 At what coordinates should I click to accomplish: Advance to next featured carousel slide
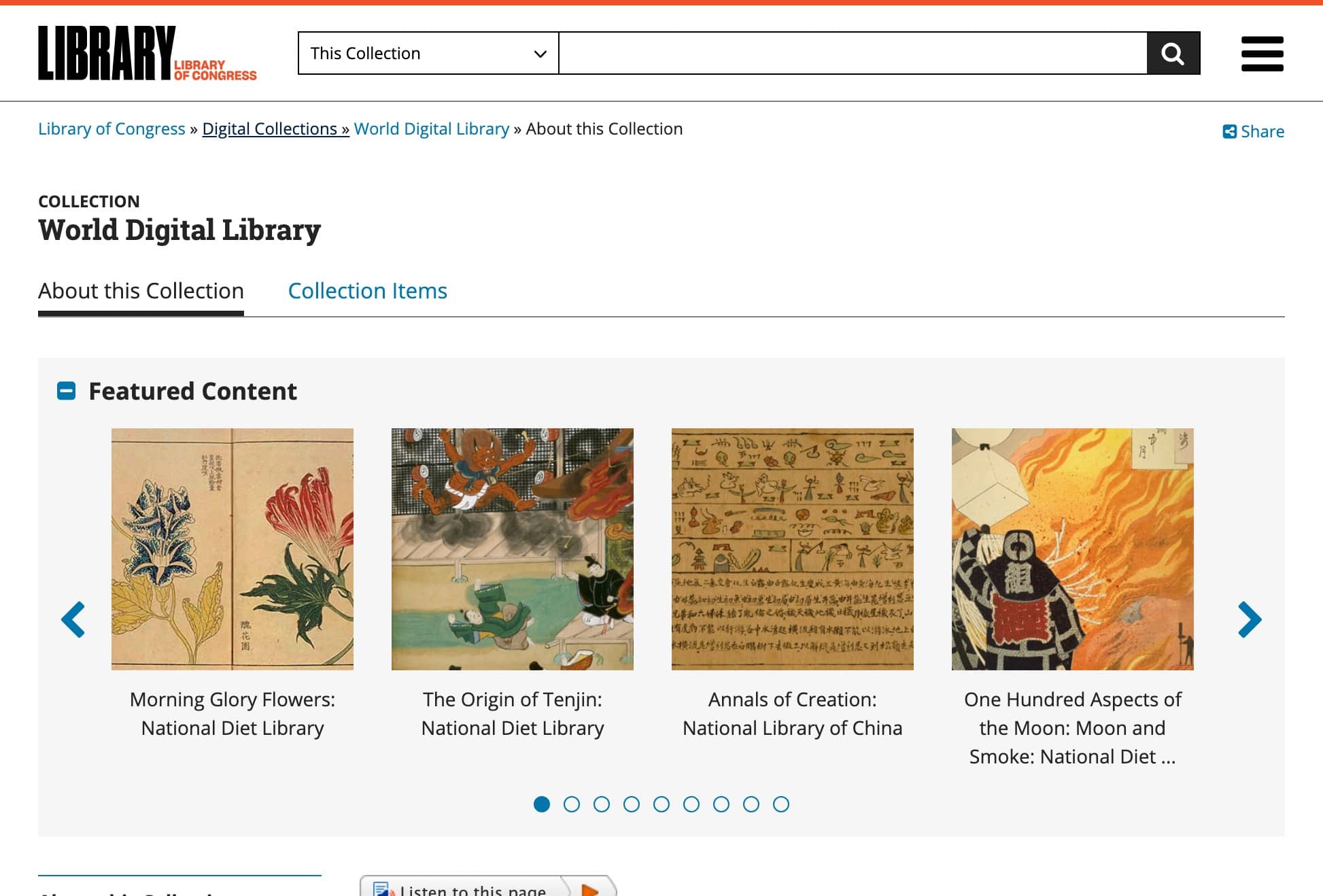[x=1249, y=619]
